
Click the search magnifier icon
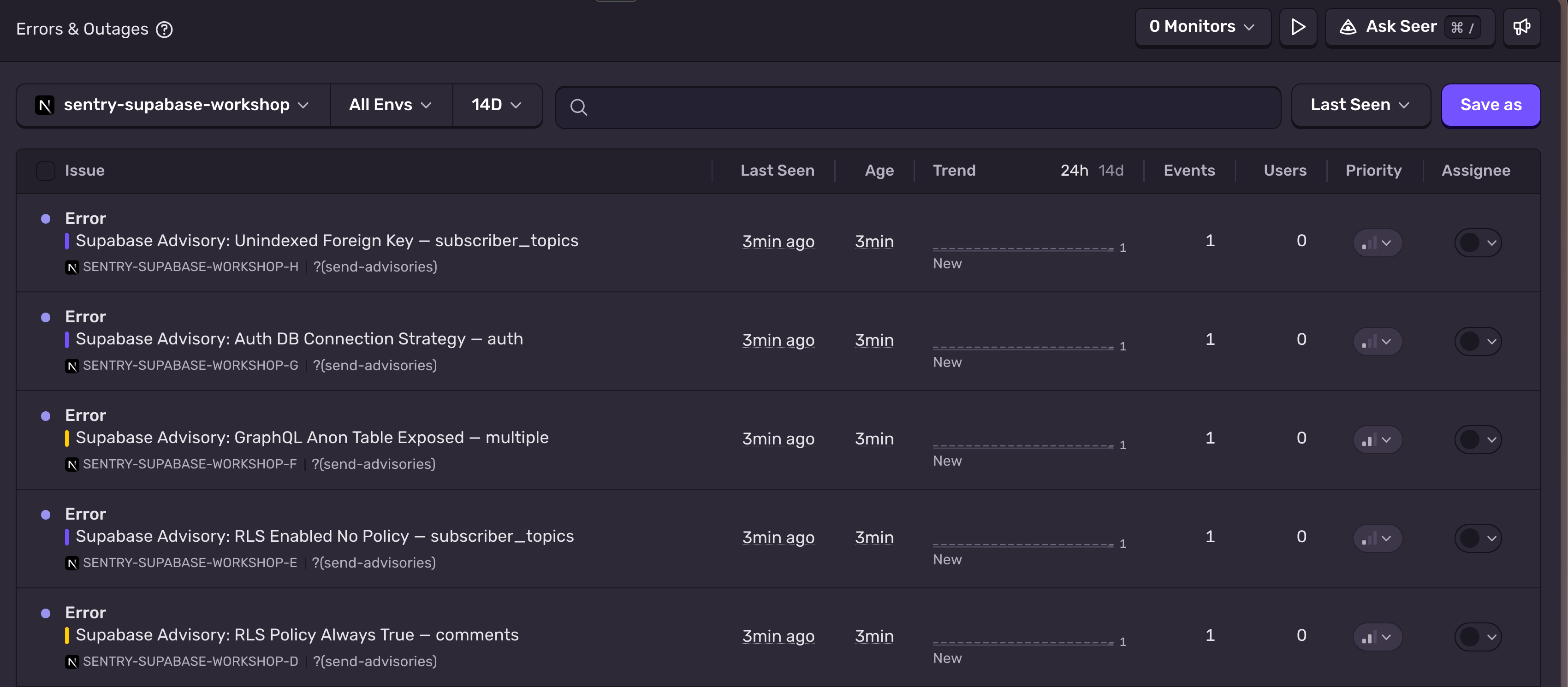click(x=578, y=108)
